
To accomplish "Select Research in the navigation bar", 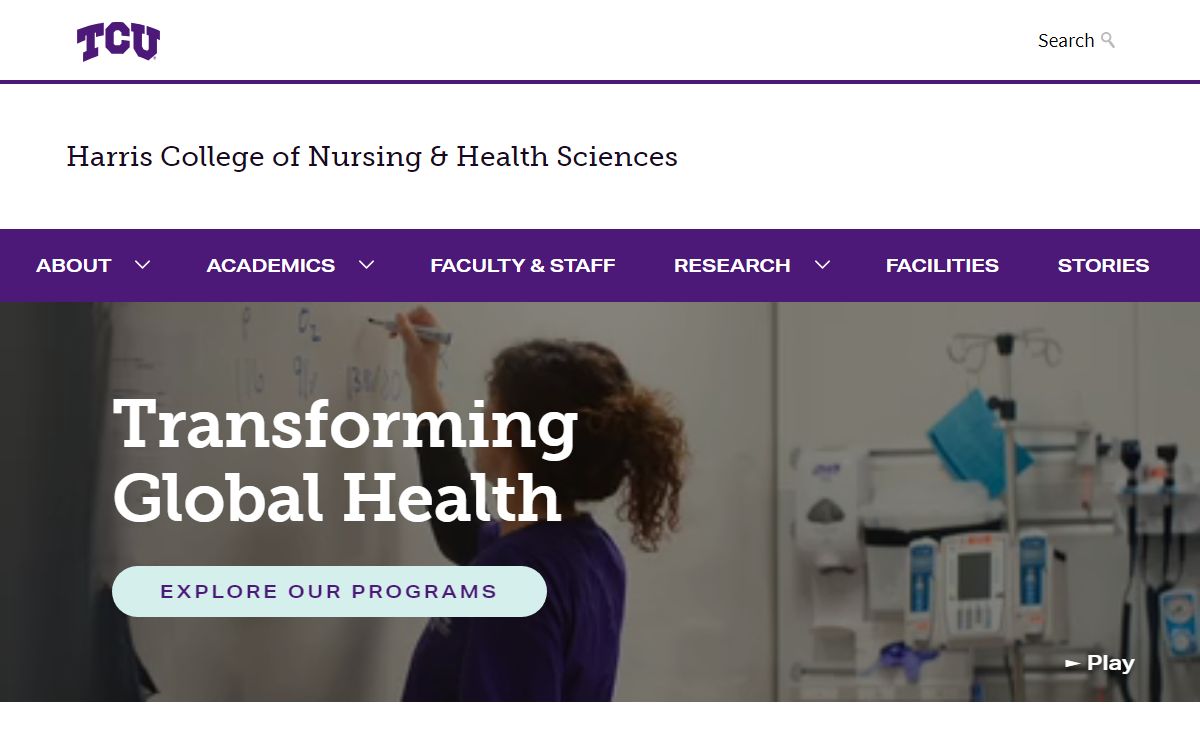I will pyautogui.click(x=731, y=266).
